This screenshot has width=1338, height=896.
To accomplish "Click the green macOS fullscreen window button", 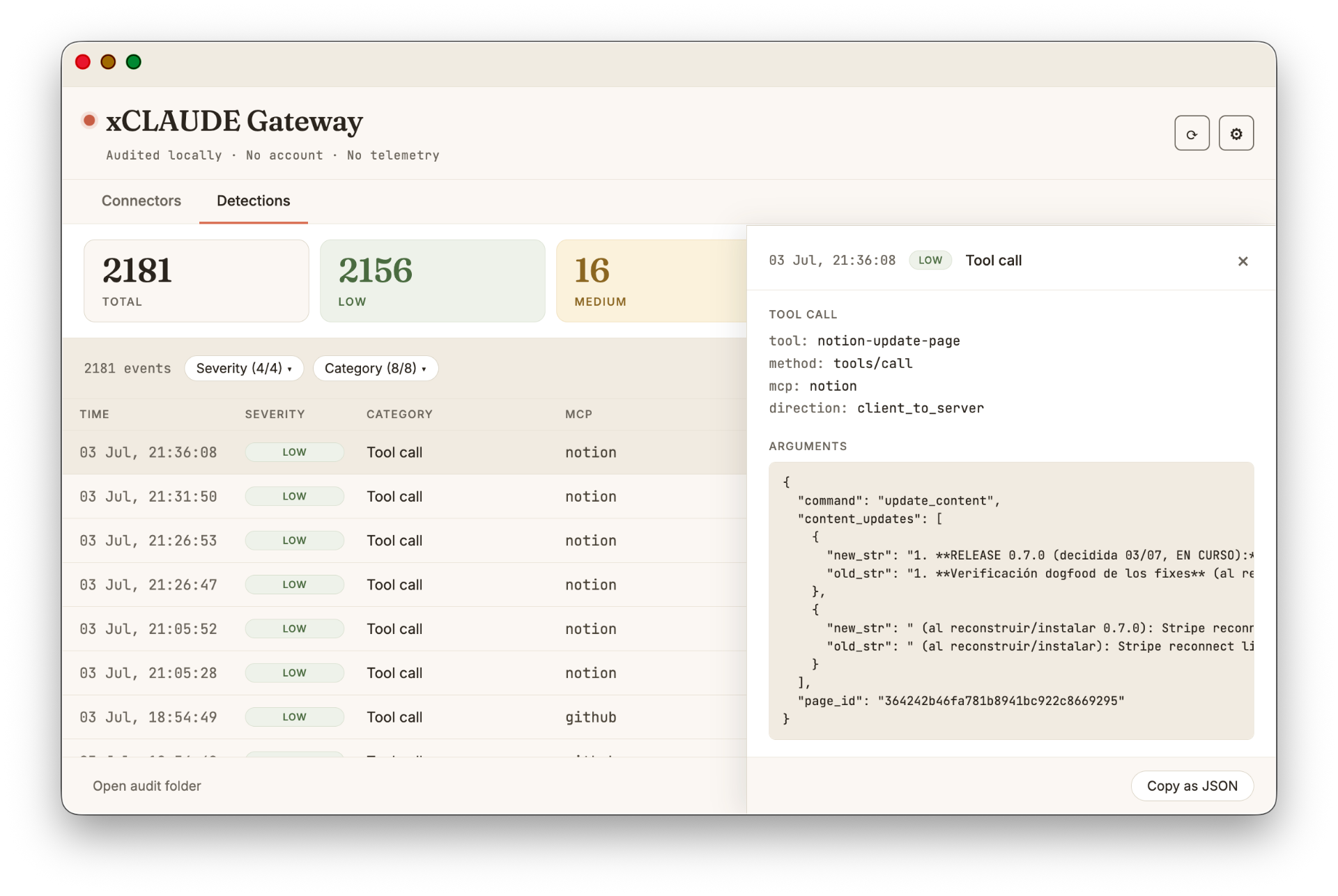I will click(x=134, y=62).
